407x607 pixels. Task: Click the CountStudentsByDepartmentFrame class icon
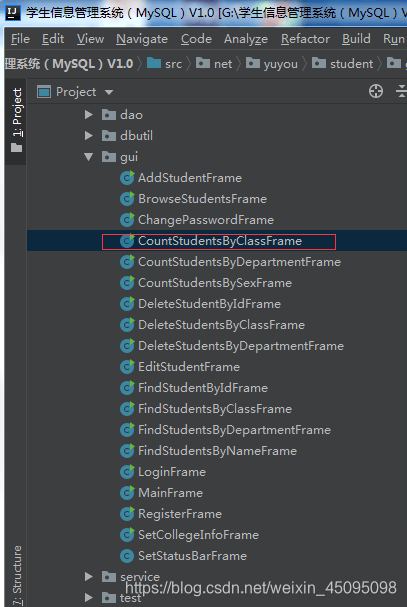[x=127, y=262]
